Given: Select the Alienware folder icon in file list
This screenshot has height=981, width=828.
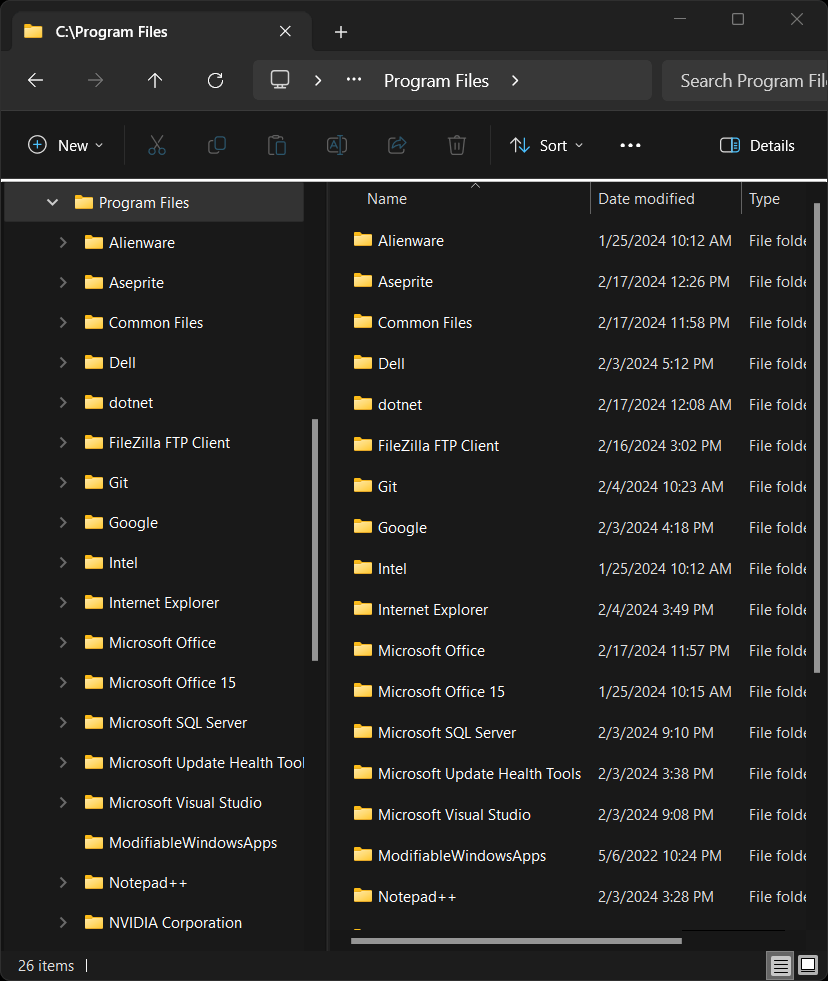Looking at the screenshot, I should coord(362,240).
